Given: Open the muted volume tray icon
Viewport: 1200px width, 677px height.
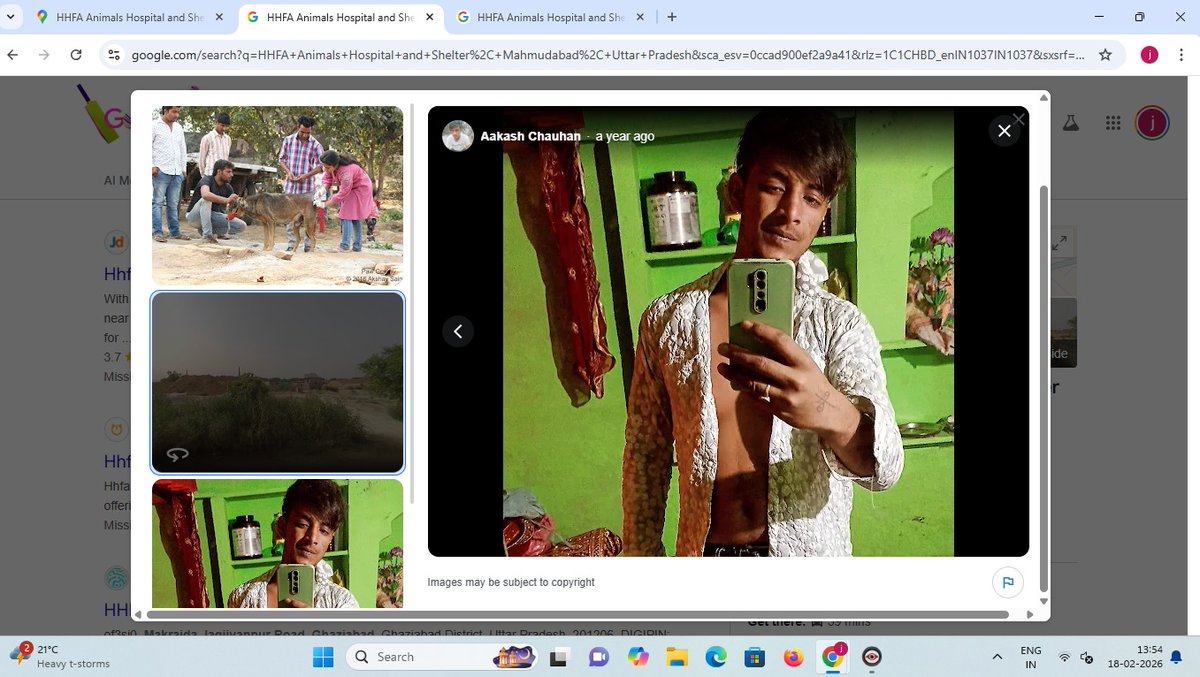Looking at the screenshot, I should (x=1087, y=657).
